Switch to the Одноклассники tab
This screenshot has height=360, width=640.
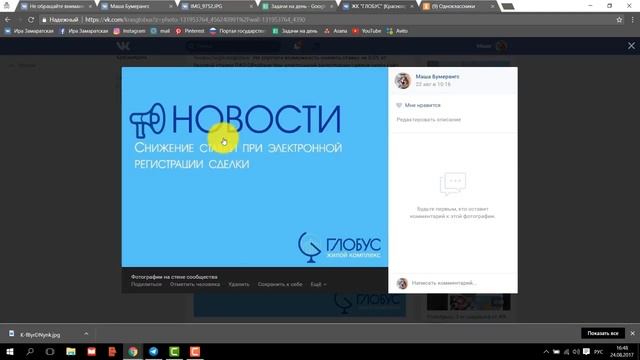(458, 6)
